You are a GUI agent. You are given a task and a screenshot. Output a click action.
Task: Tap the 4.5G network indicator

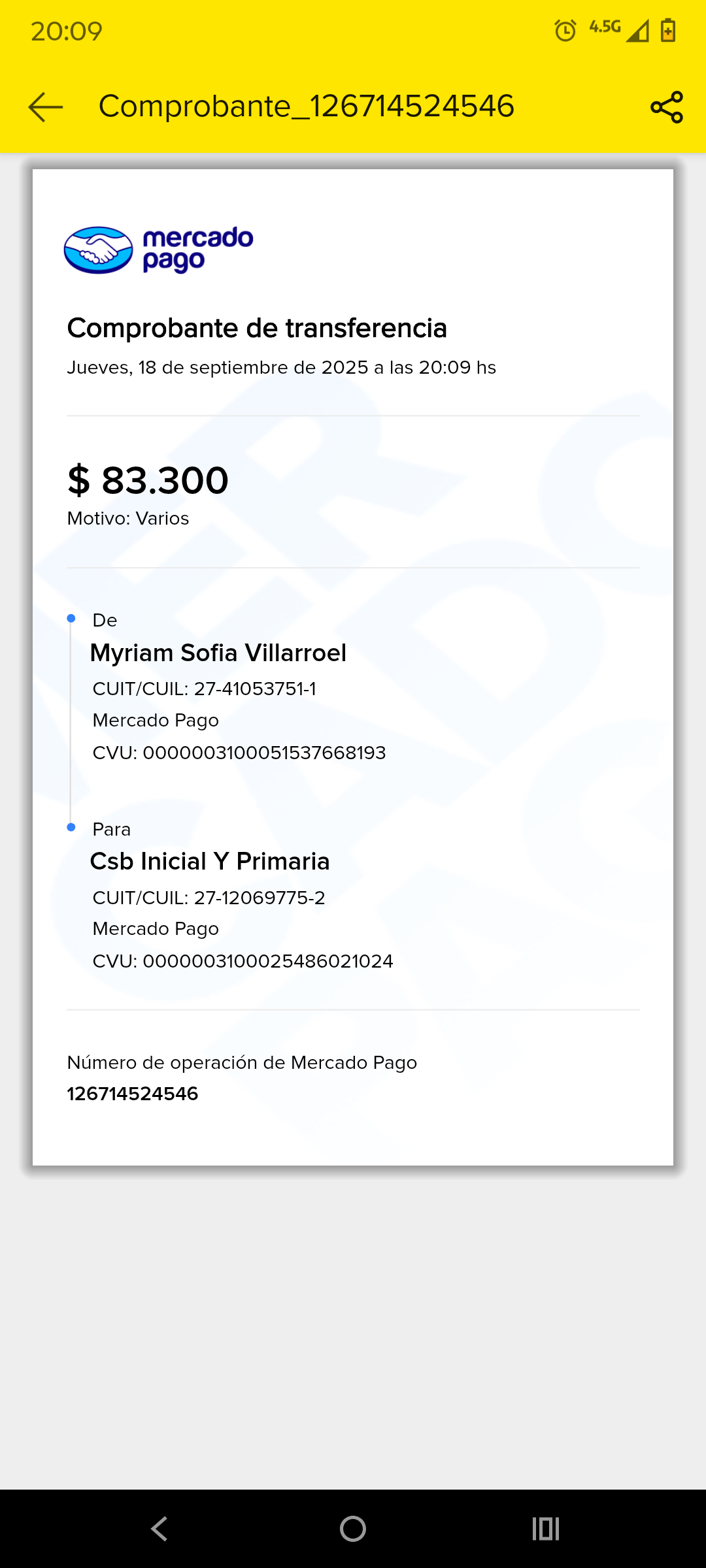(605, 27)
